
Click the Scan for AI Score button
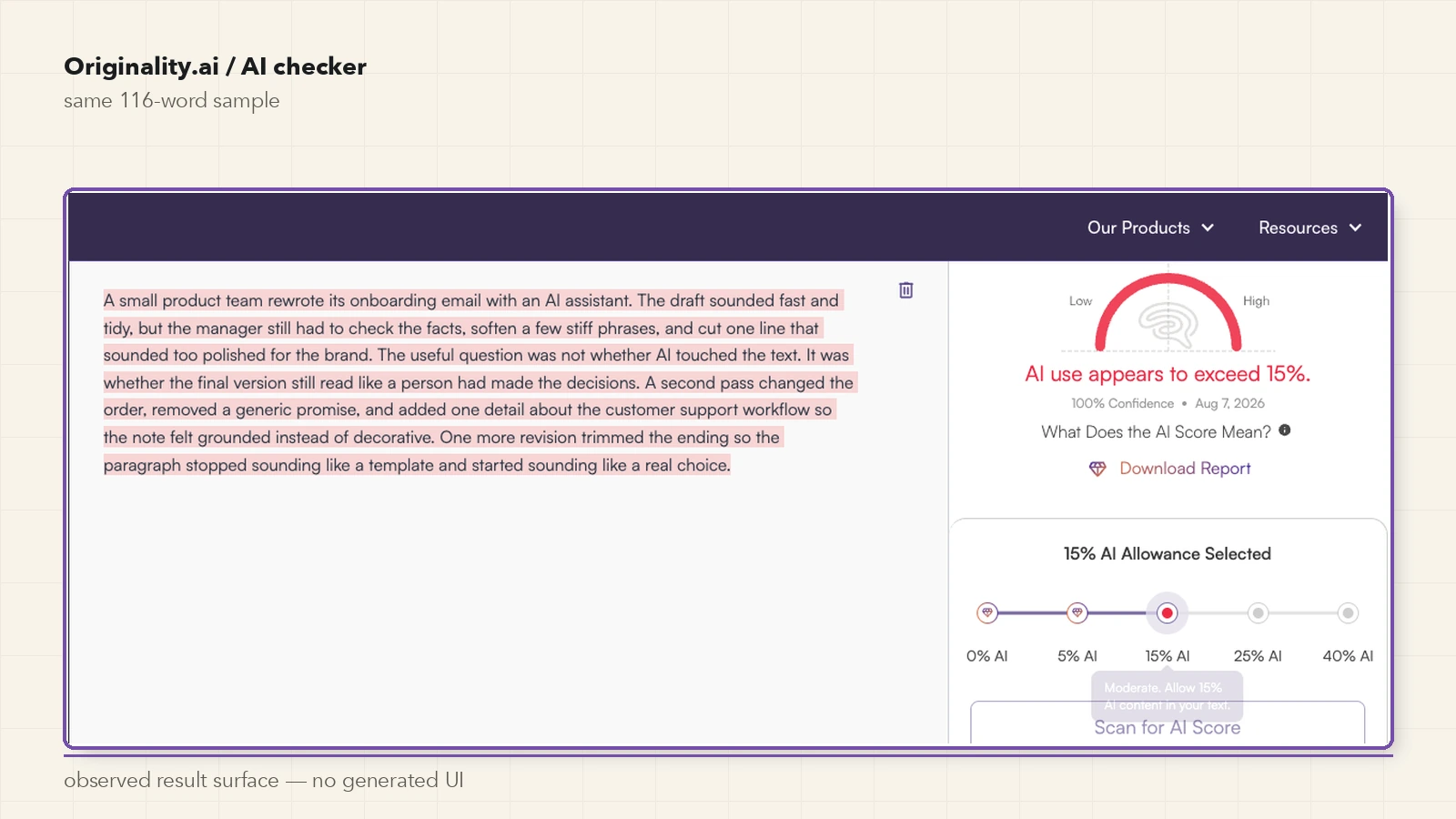point(1168,723)
